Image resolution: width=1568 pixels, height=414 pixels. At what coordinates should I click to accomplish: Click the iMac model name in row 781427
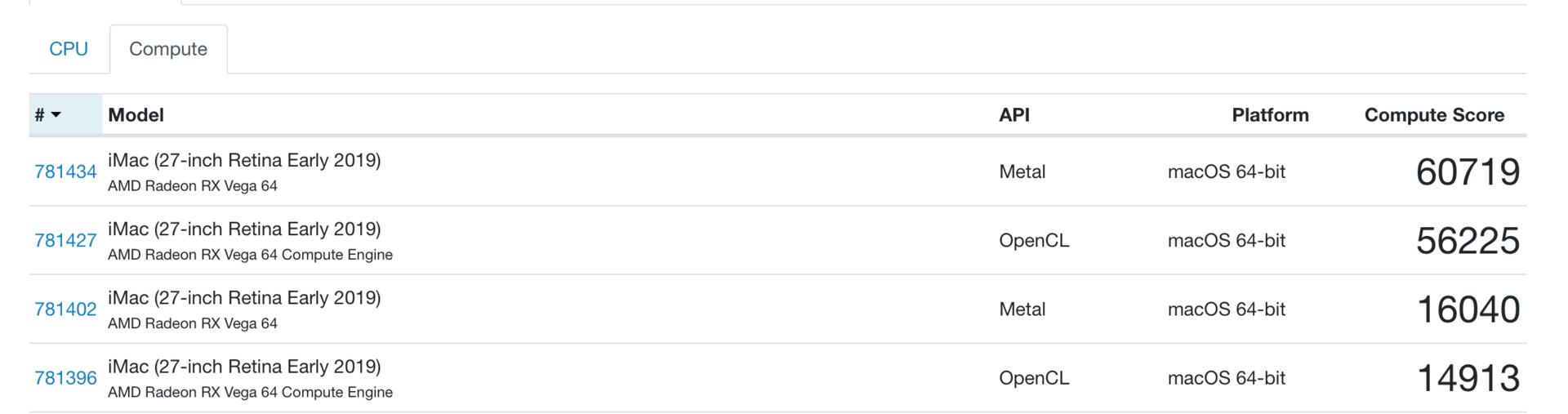[x=244, y=229]
